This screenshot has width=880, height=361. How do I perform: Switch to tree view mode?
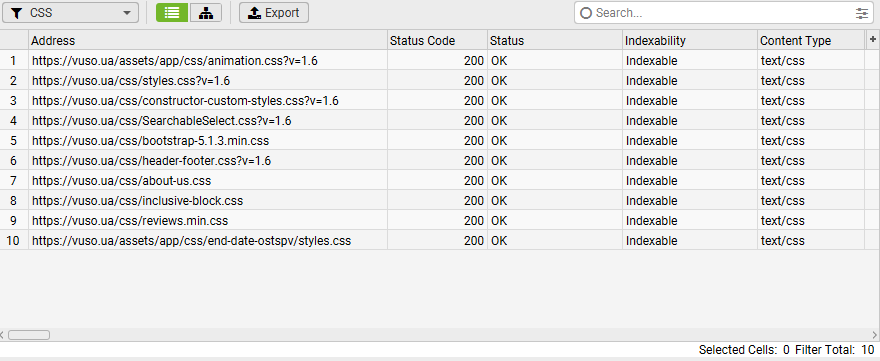(205, 12)
